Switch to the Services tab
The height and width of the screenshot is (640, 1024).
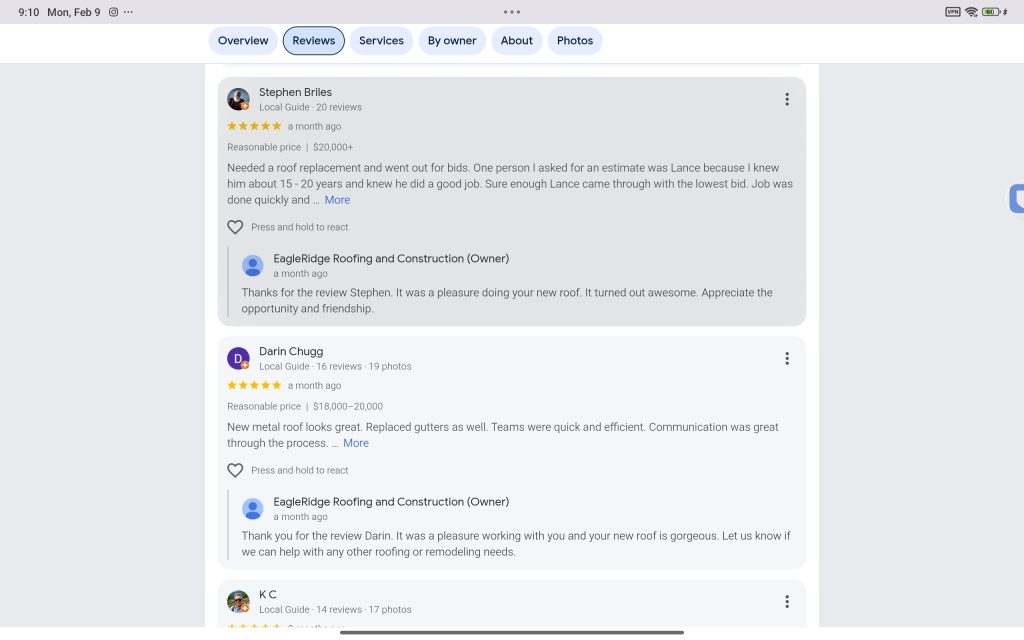381,41
